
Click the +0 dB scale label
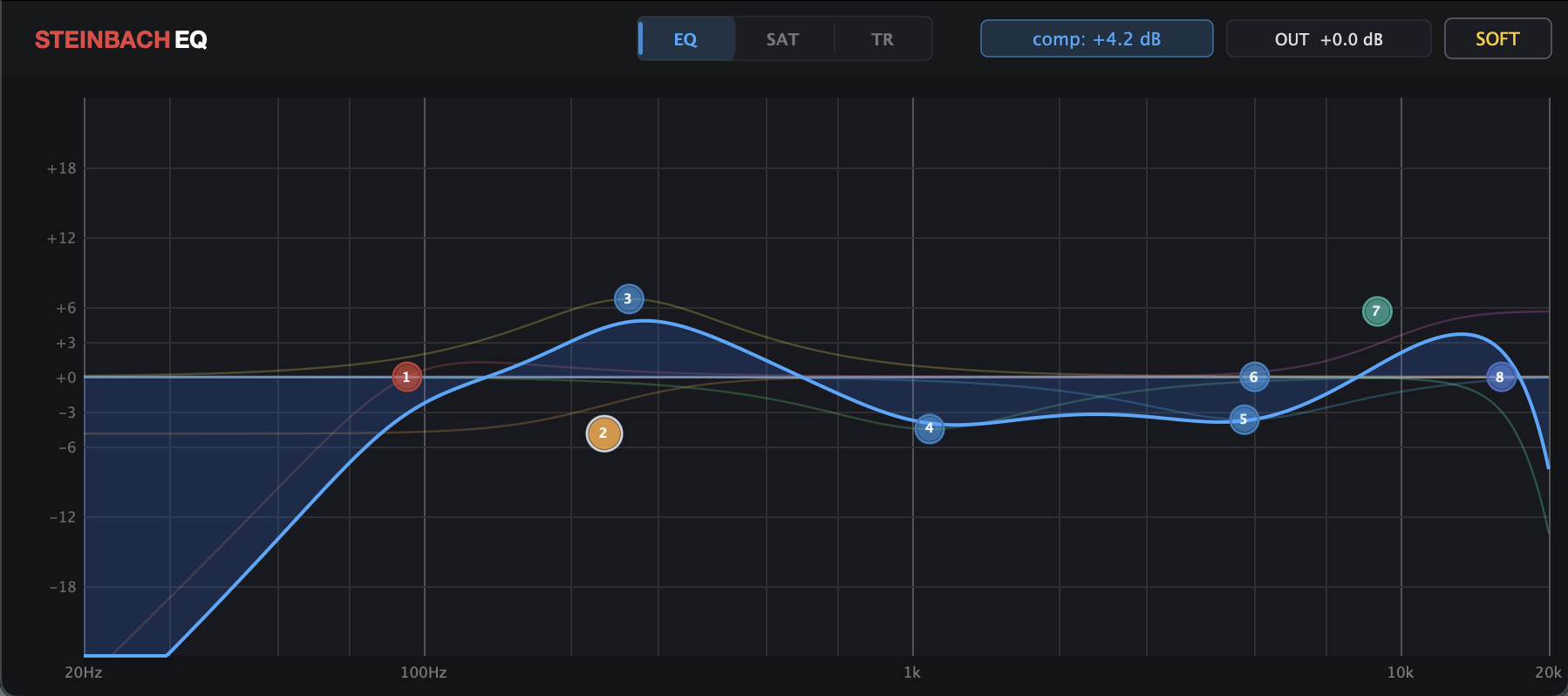66,378
